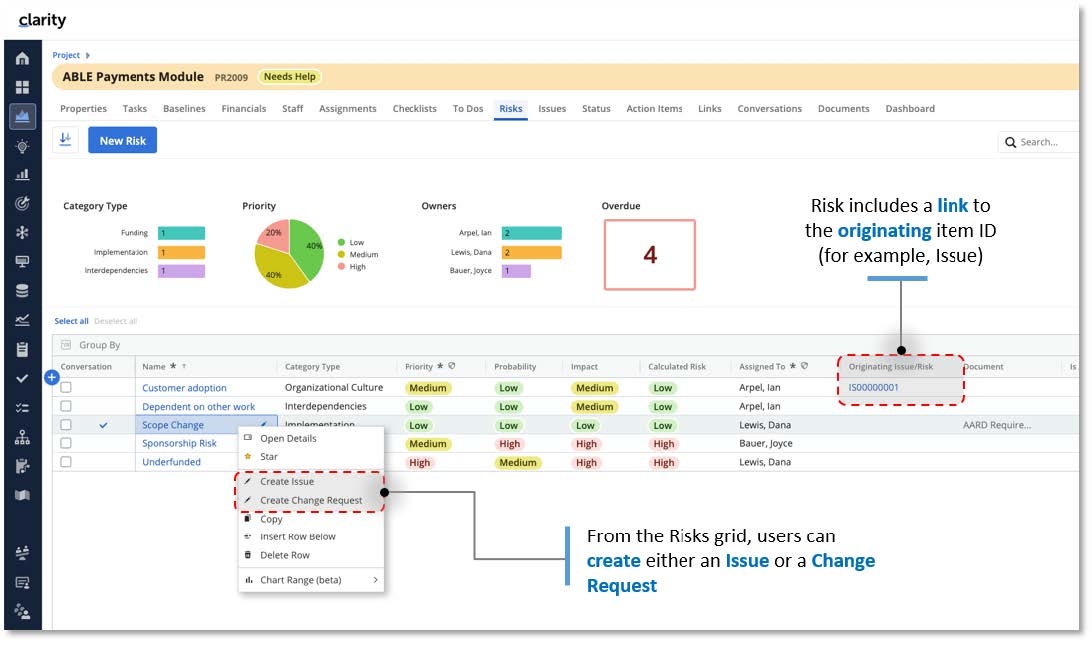This screenshot has height=647, width=1092.
Task: Open the grid tiles icon in sidebar
Action: [x=22, y=87]
